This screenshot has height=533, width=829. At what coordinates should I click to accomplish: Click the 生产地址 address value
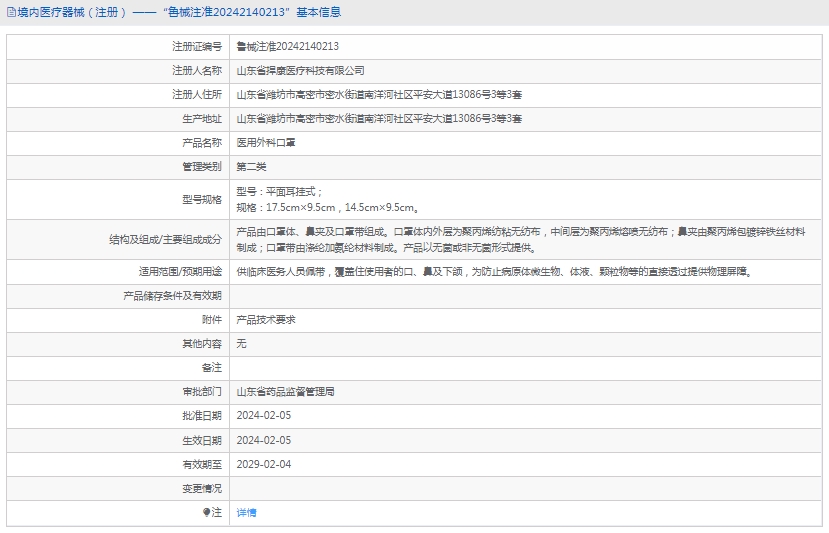pyautogui.click(x=378, y=119)
